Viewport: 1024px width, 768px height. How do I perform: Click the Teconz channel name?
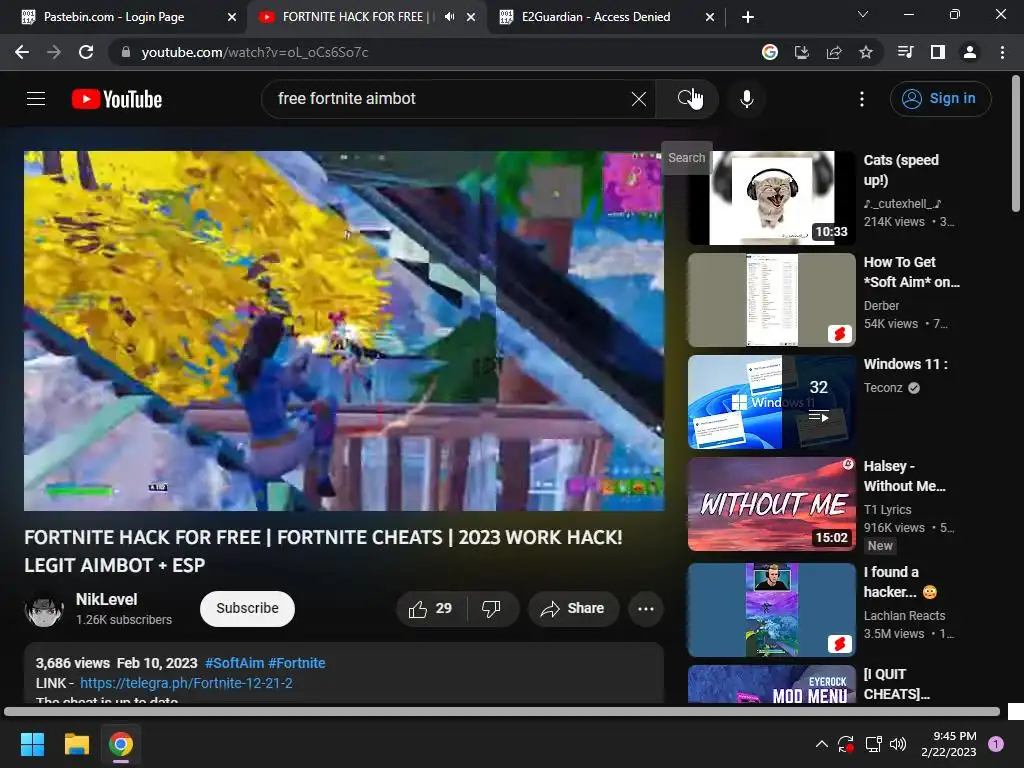coord(883,388)
